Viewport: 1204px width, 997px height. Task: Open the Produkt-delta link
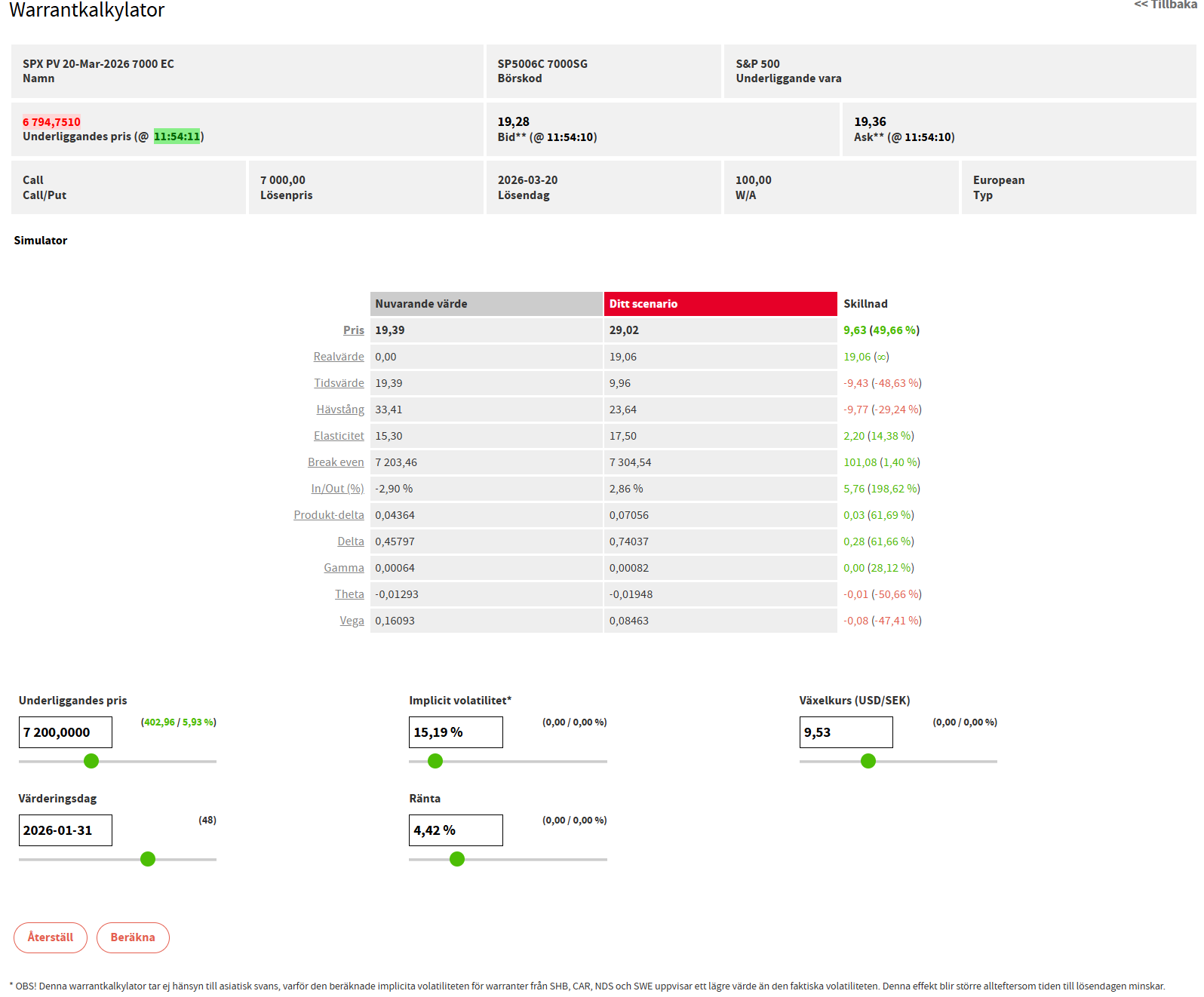[x=329, y=515]
